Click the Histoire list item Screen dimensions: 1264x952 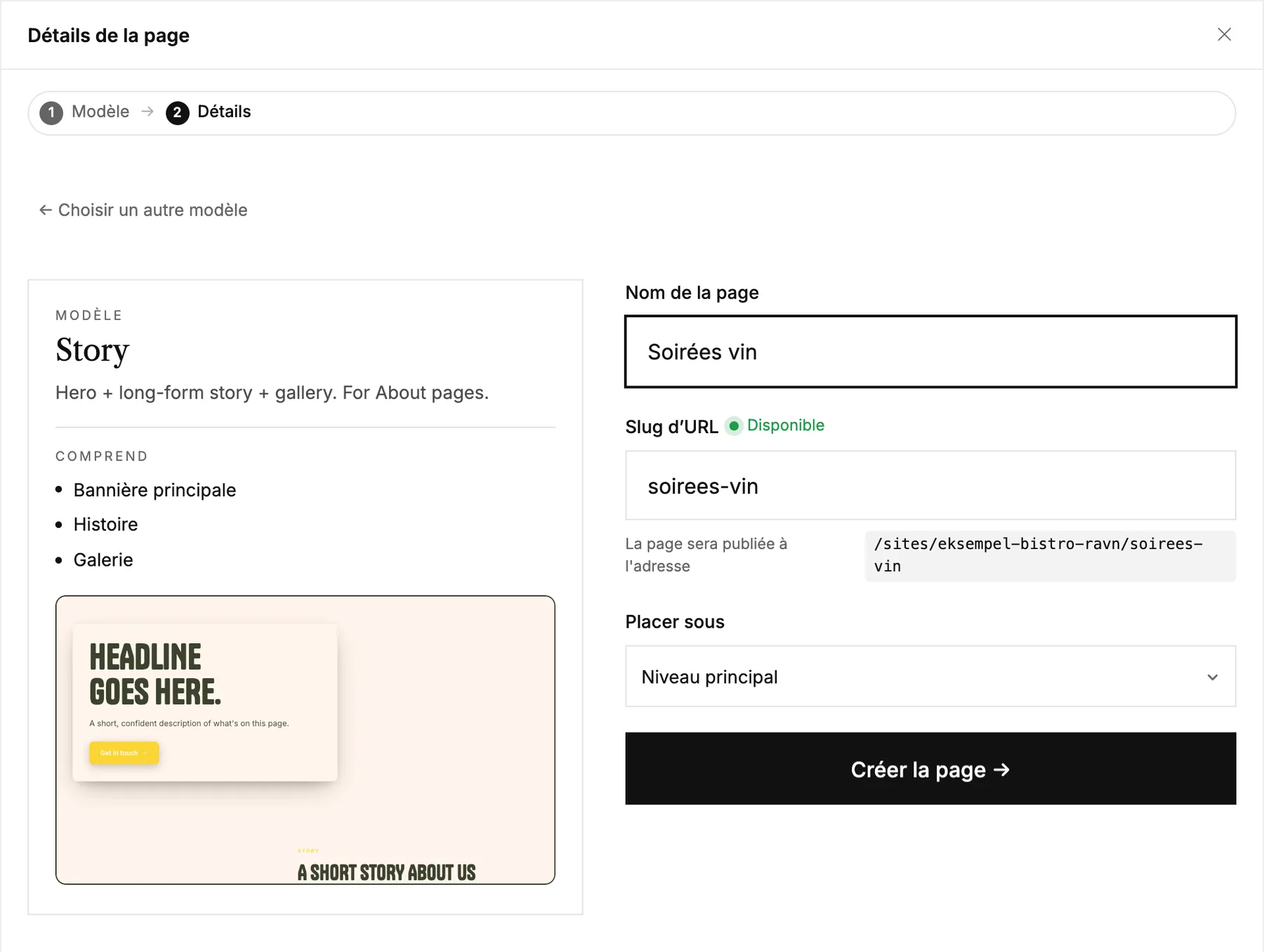pyautogui.click(x=105, y=524)
